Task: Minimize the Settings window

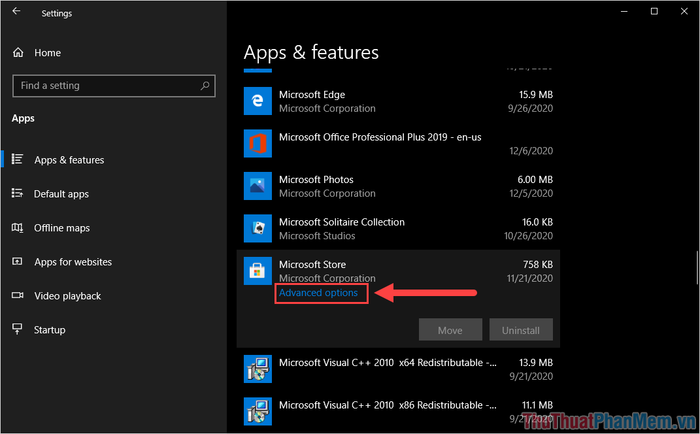Action: 624,11
